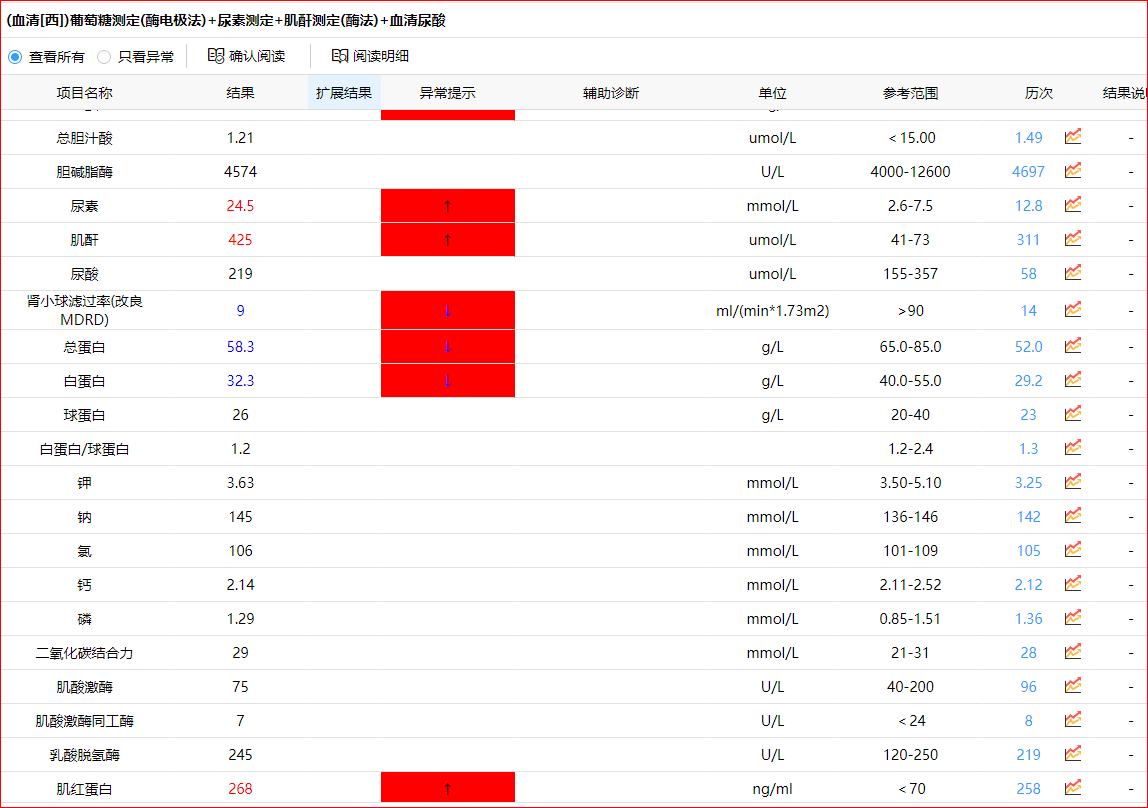Click the 结果 column header
1148x808 pixels.
pyautogui.click(x=240, y=93)
